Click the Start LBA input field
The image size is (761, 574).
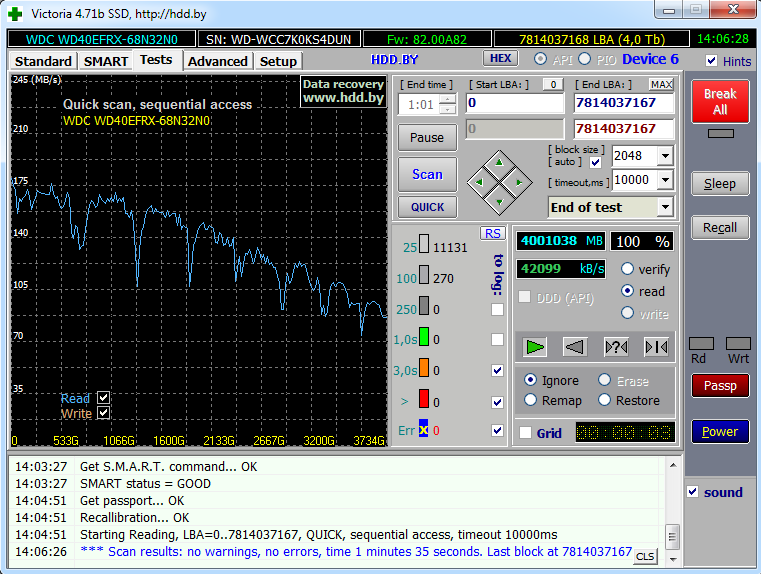pyautogui.click(x=514, y=103)
